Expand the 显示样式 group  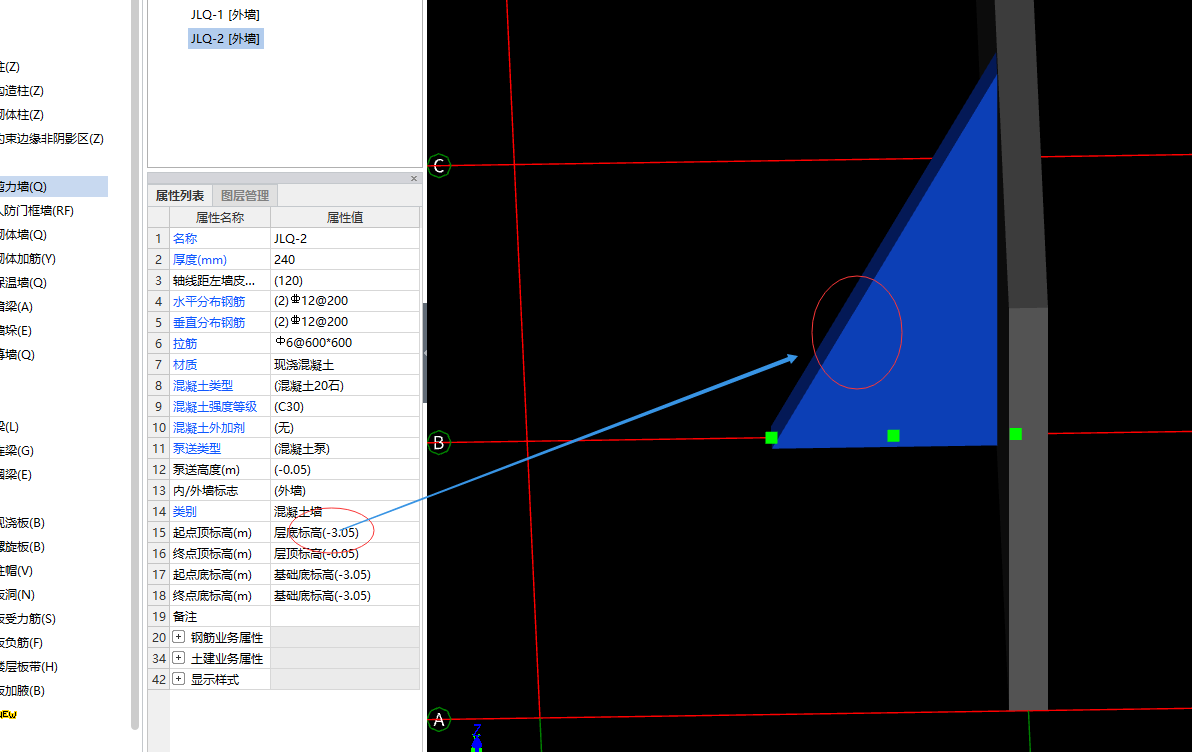[179, 679]
